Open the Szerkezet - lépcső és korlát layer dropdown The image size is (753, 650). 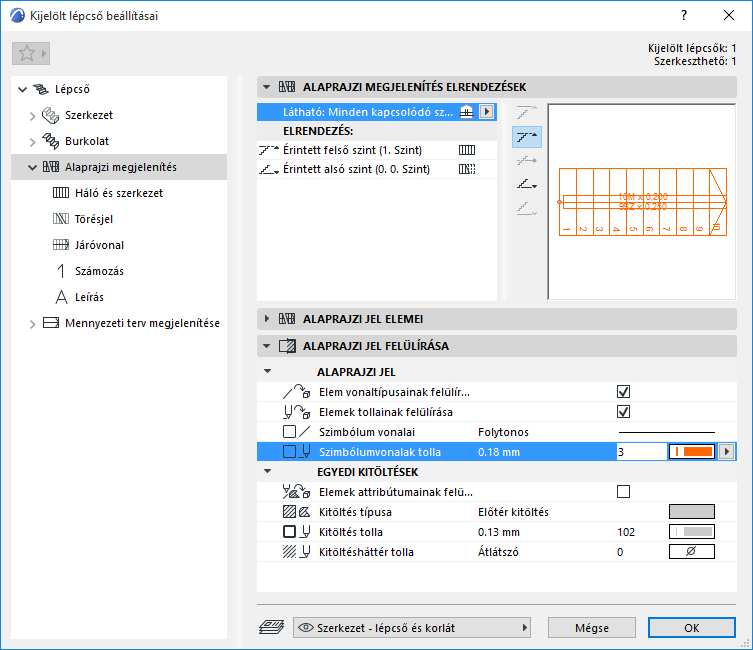pyautogui.click(x=412, y=627)
